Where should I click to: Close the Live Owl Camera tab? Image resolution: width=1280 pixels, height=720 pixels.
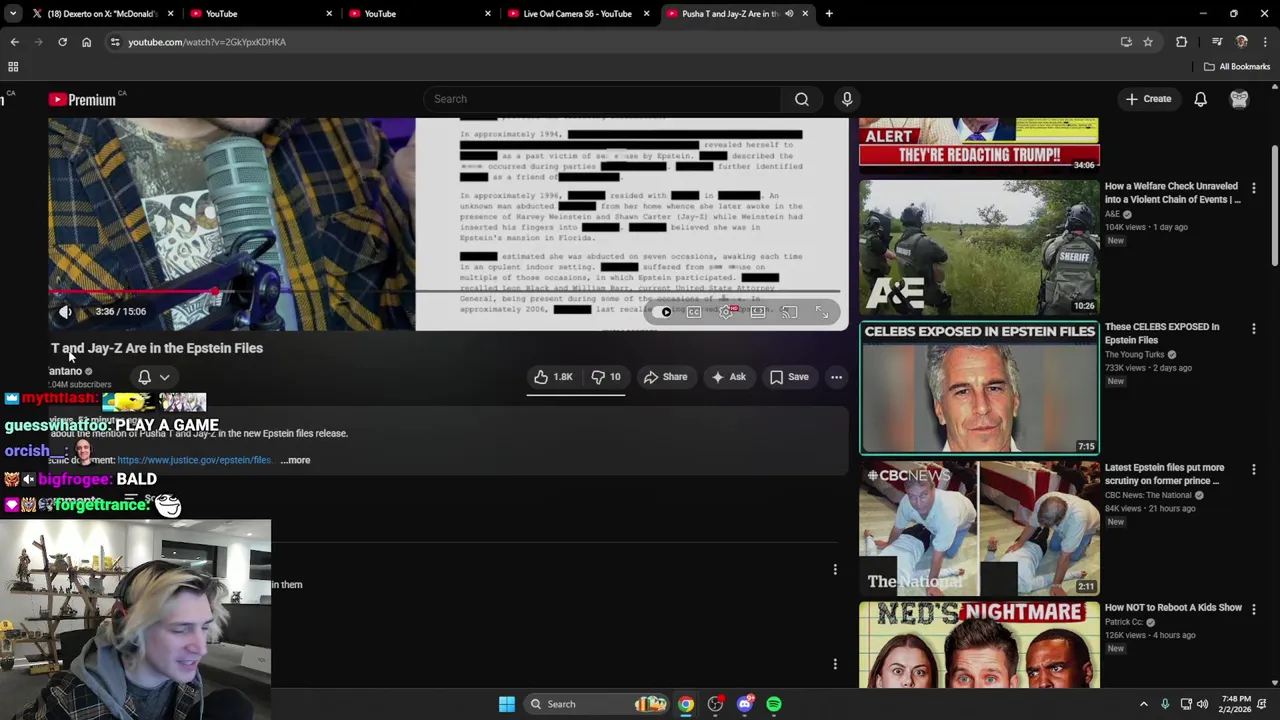click(646, 14)
